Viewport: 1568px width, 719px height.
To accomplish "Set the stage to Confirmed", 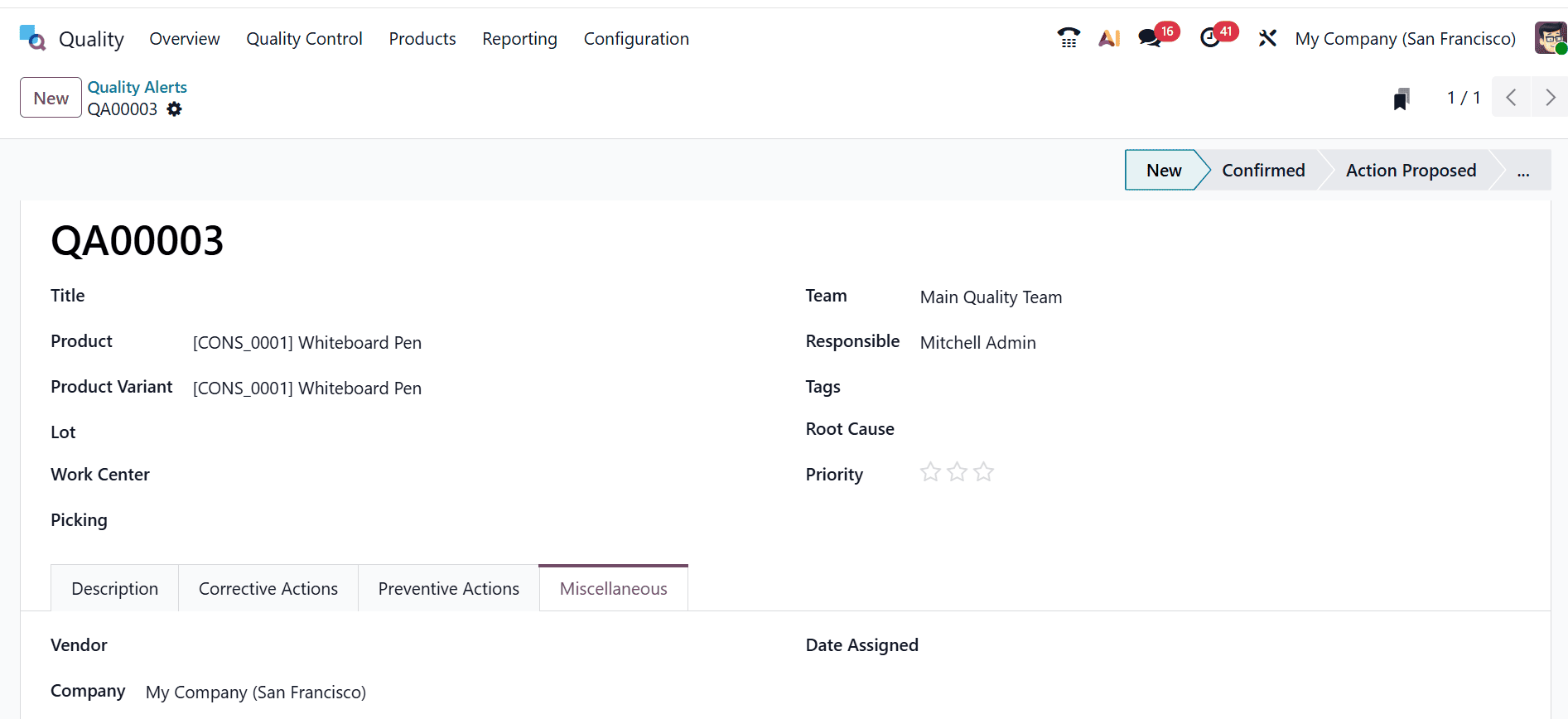I will pyautogui.click(x=1263, y=170).
